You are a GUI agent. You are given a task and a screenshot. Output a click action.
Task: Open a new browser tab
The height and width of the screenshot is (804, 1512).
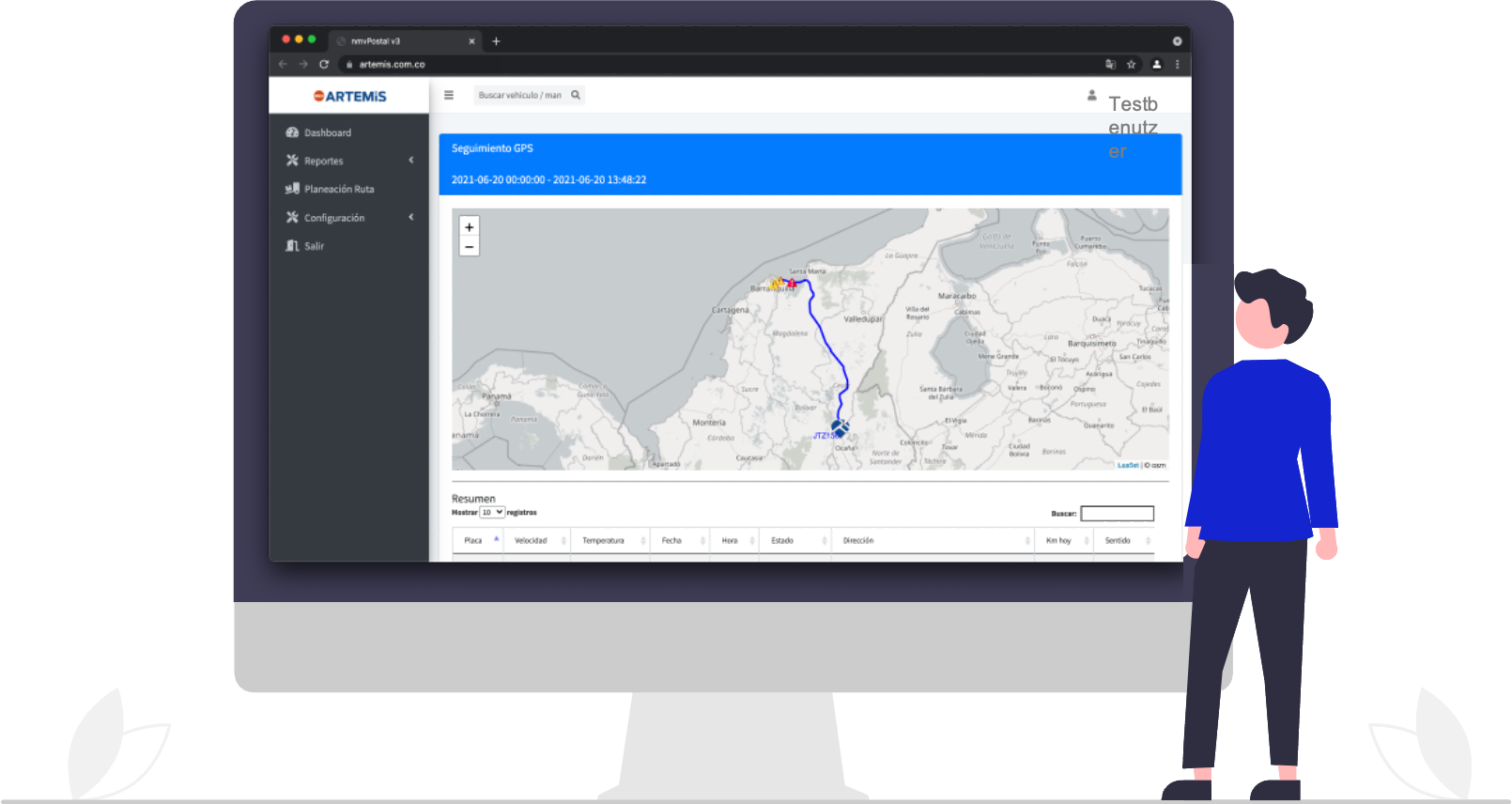(x=496, y=41)
